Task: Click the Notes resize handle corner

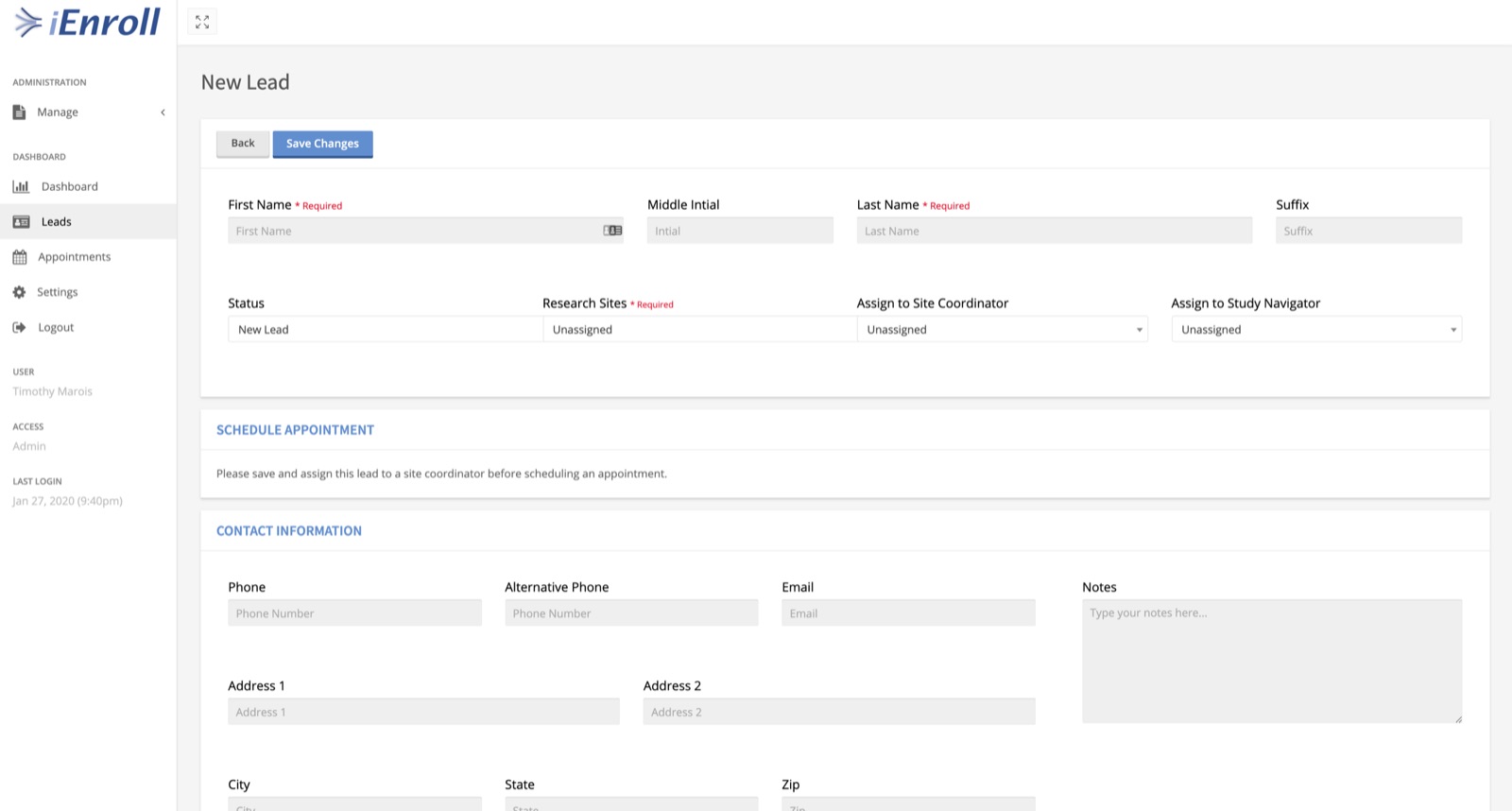Action: tap(1458, 719)
